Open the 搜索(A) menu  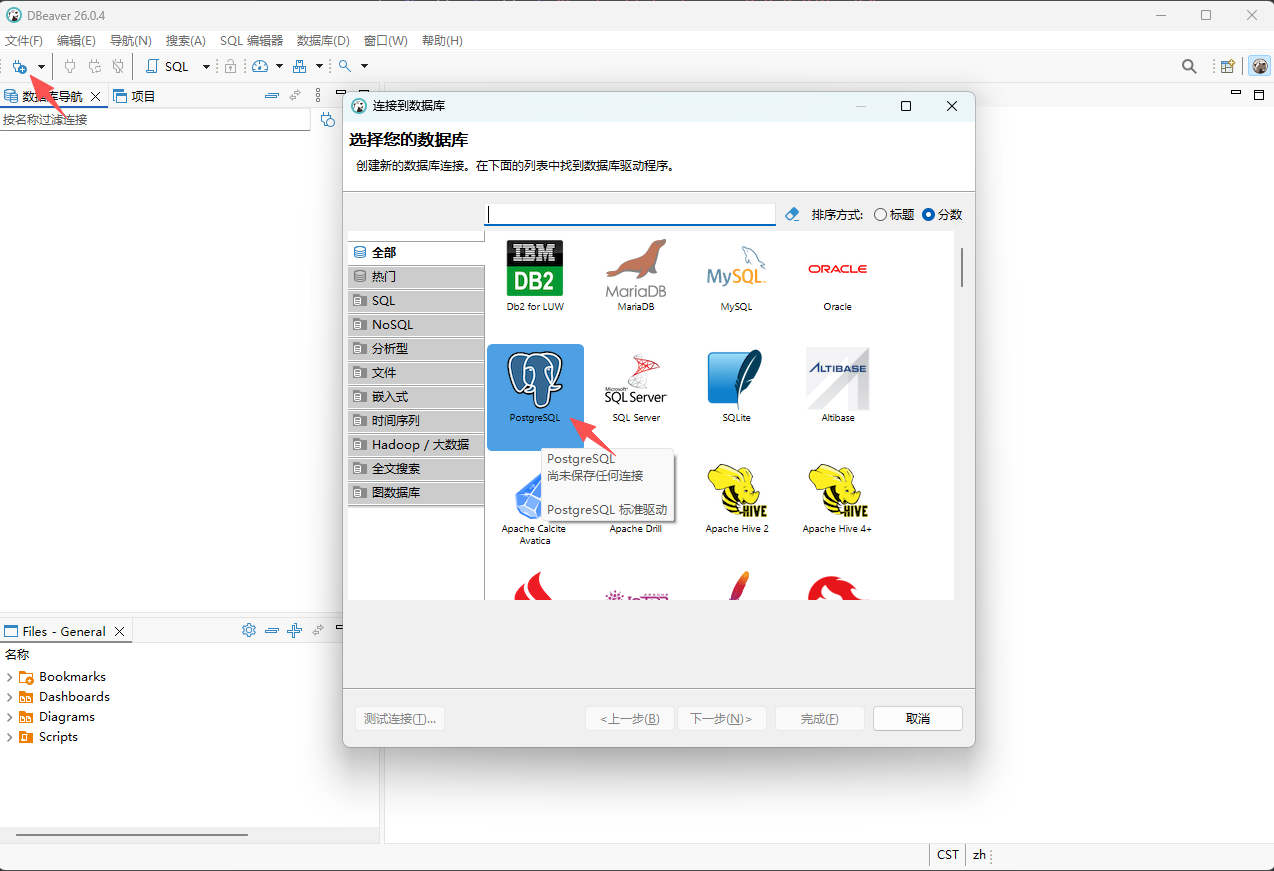186,41
